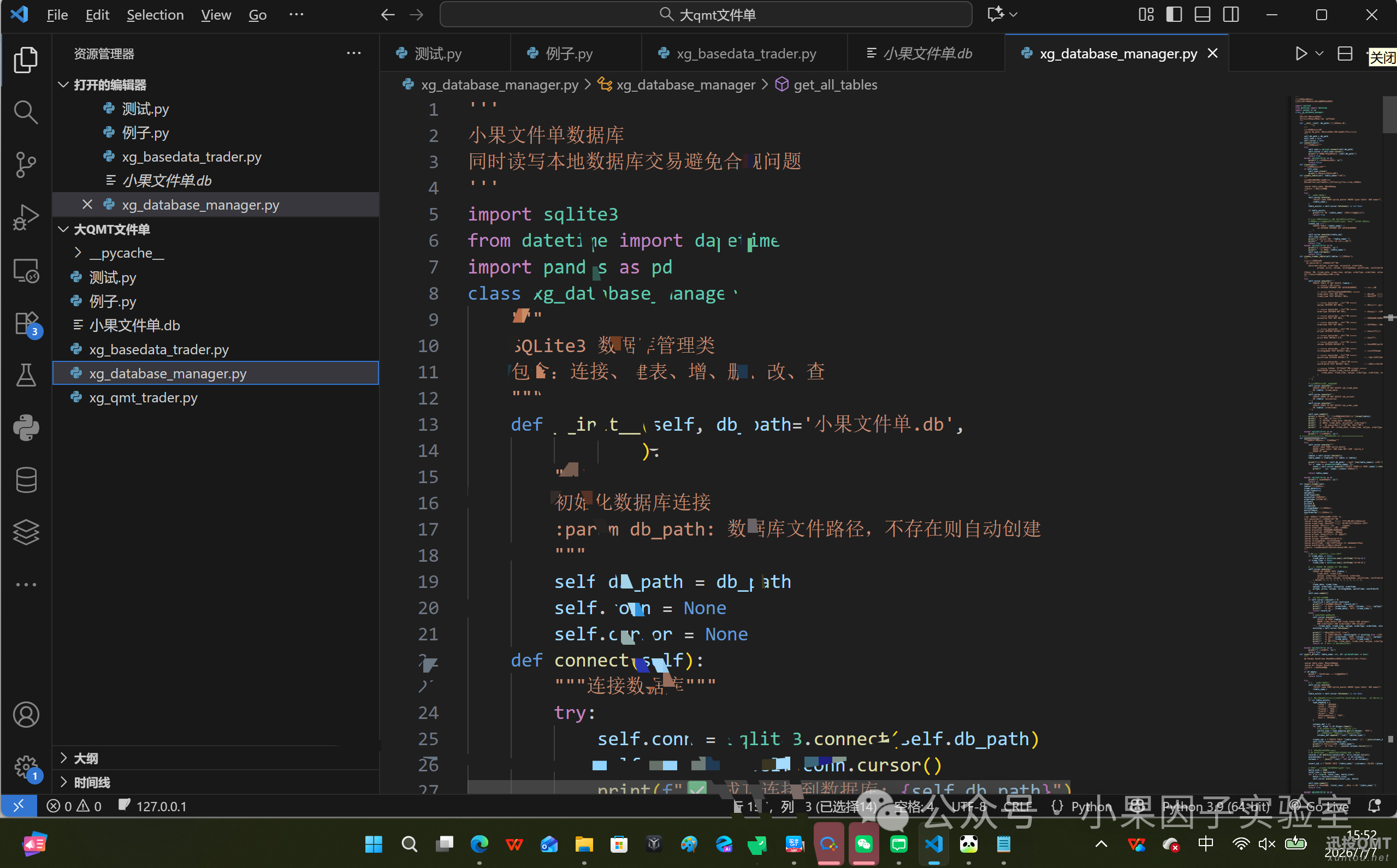Open Extensions view with badge
Screen dimensions: 1397x868
pyautogui.click(x=26, y=323)
